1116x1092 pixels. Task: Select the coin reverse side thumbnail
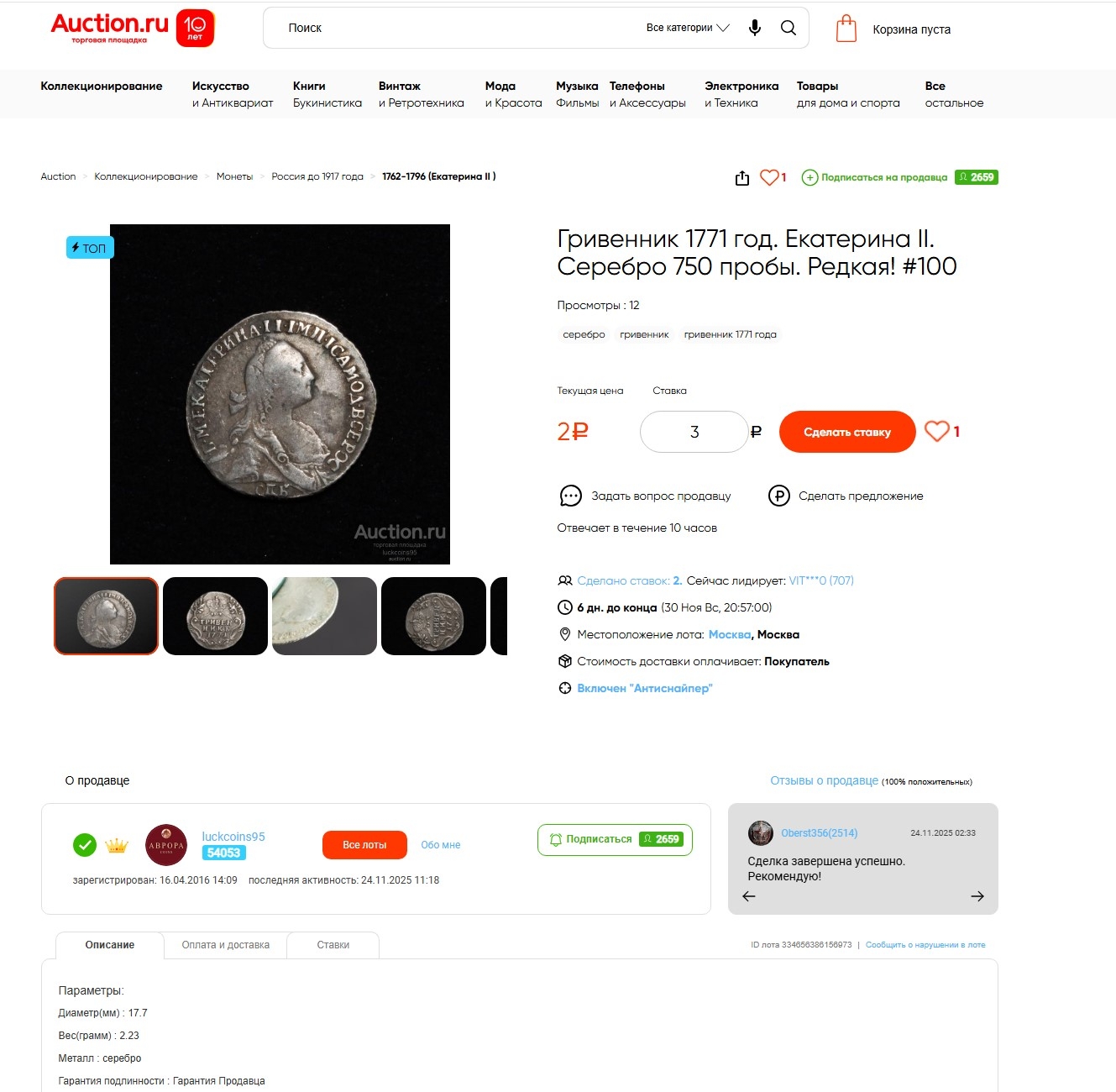(x=215, y=616)
